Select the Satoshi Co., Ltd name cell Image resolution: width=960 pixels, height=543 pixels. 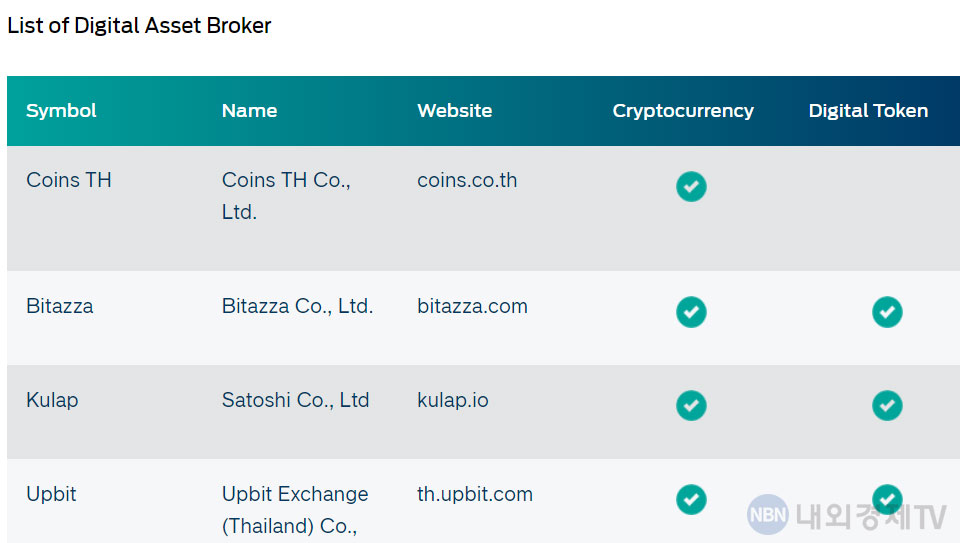295,400
